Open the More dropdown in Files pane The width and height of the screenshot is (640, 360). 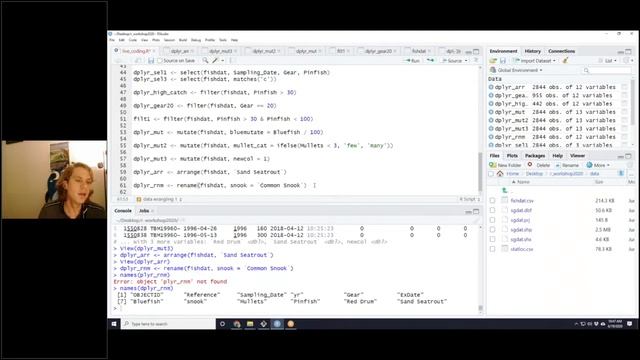[598, 165]
